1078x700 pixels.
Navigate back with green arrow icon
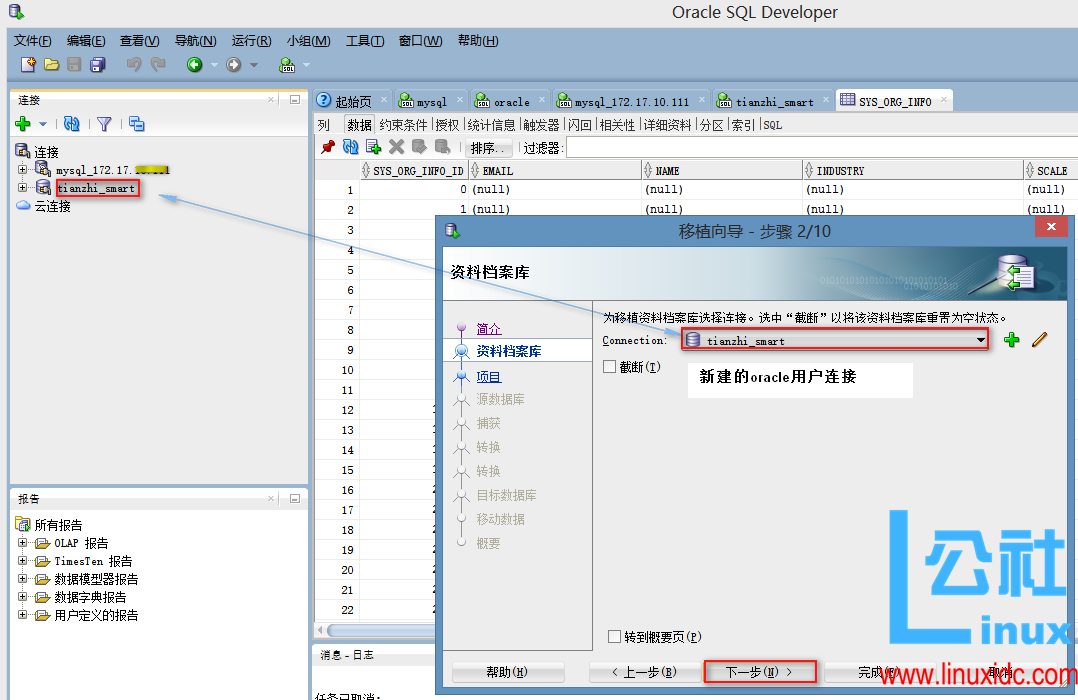[195, 65]
